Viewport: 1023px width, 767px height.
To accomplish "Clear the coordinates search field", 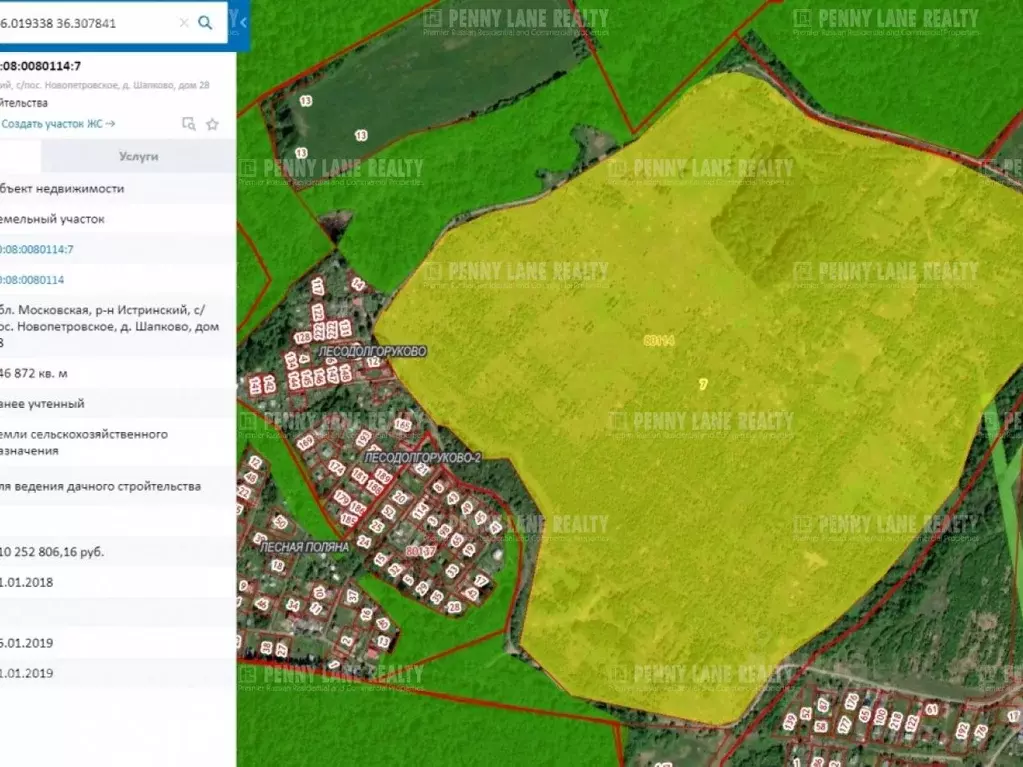I will point(184,22).
